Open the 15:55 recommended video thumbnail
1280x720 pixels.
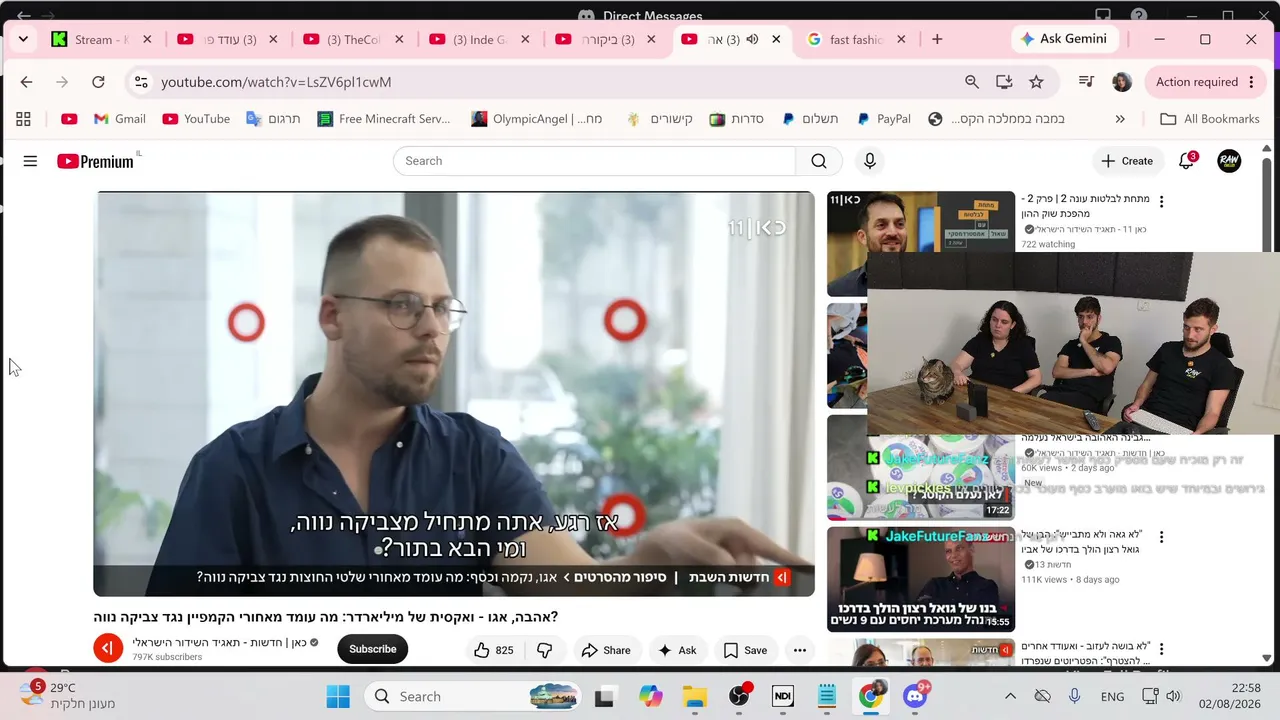pyautogui.click(x=921, y=579)
